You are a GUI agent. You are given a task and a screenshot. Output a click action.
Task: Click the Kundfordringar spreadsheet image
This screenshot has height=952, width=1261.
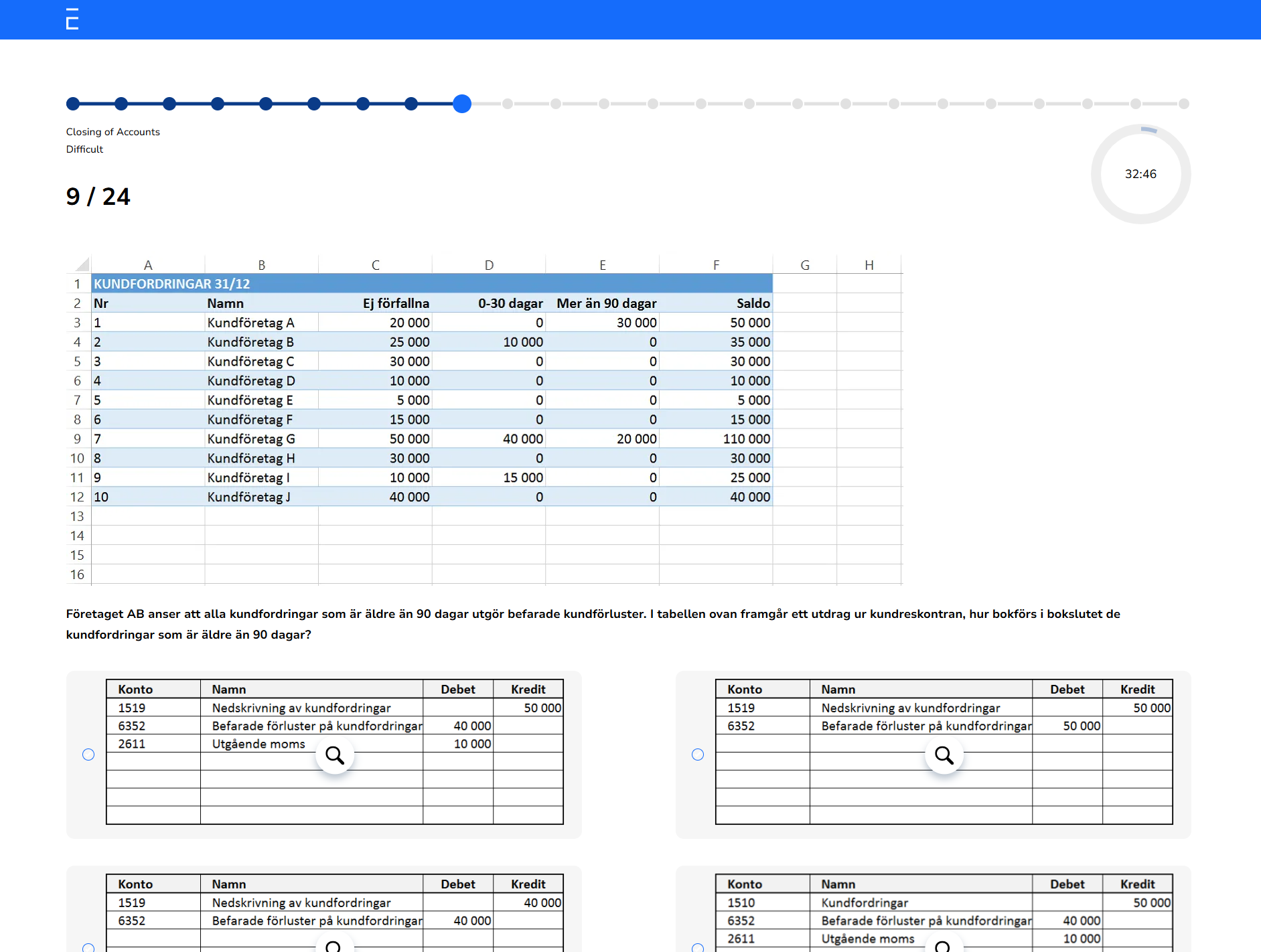pyautogui.click(x=484, y=420)
